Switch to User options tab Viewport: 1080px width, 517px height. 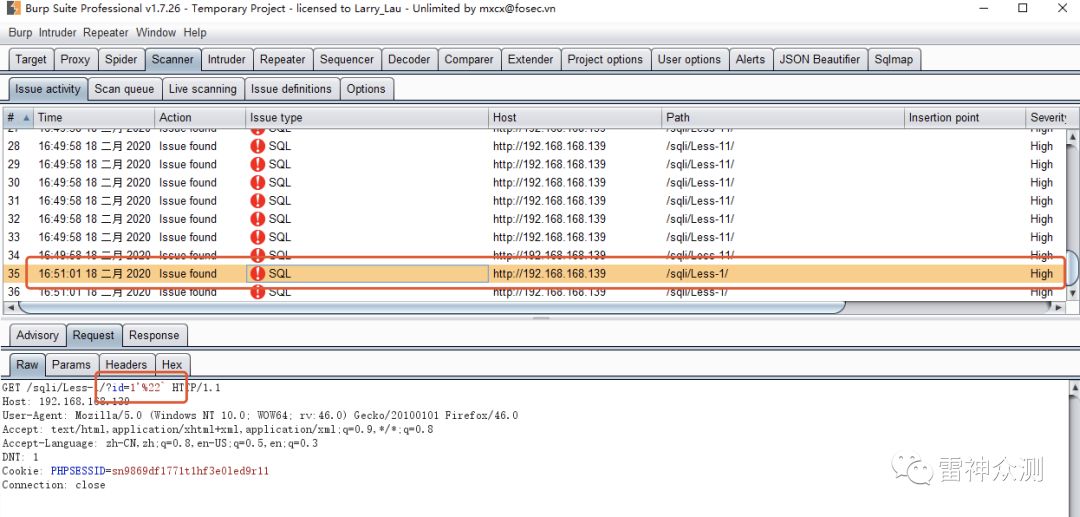[x=689, y=59]
